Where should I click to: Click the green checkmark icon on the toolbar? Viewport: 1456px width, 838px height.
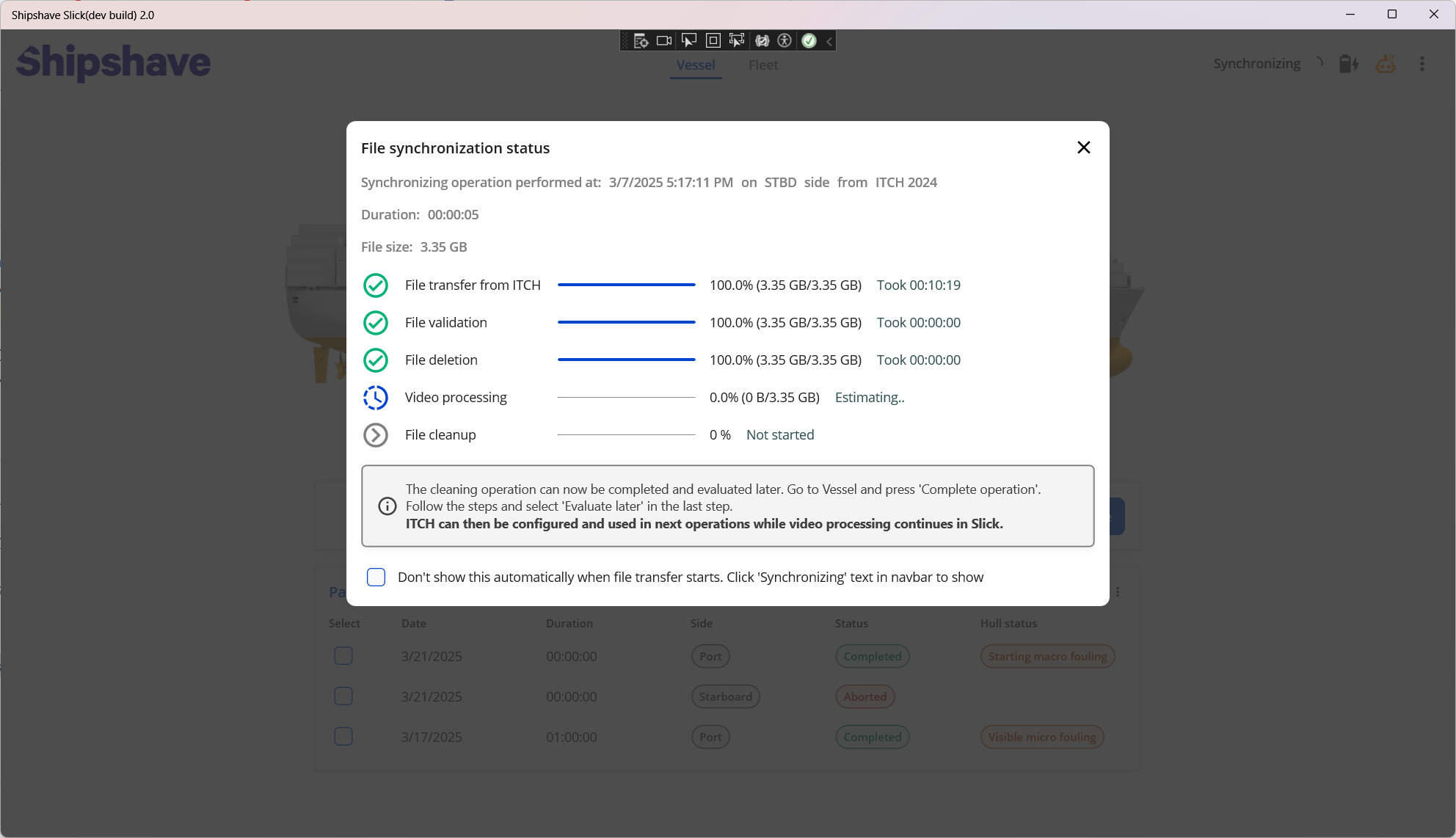tap(809, 40)
